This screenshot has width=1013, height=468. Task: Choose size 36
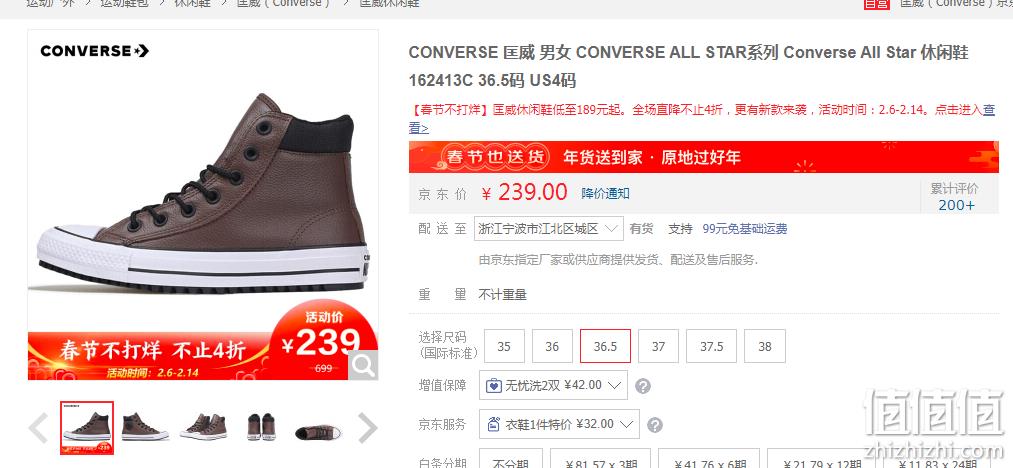pos(552,346)
